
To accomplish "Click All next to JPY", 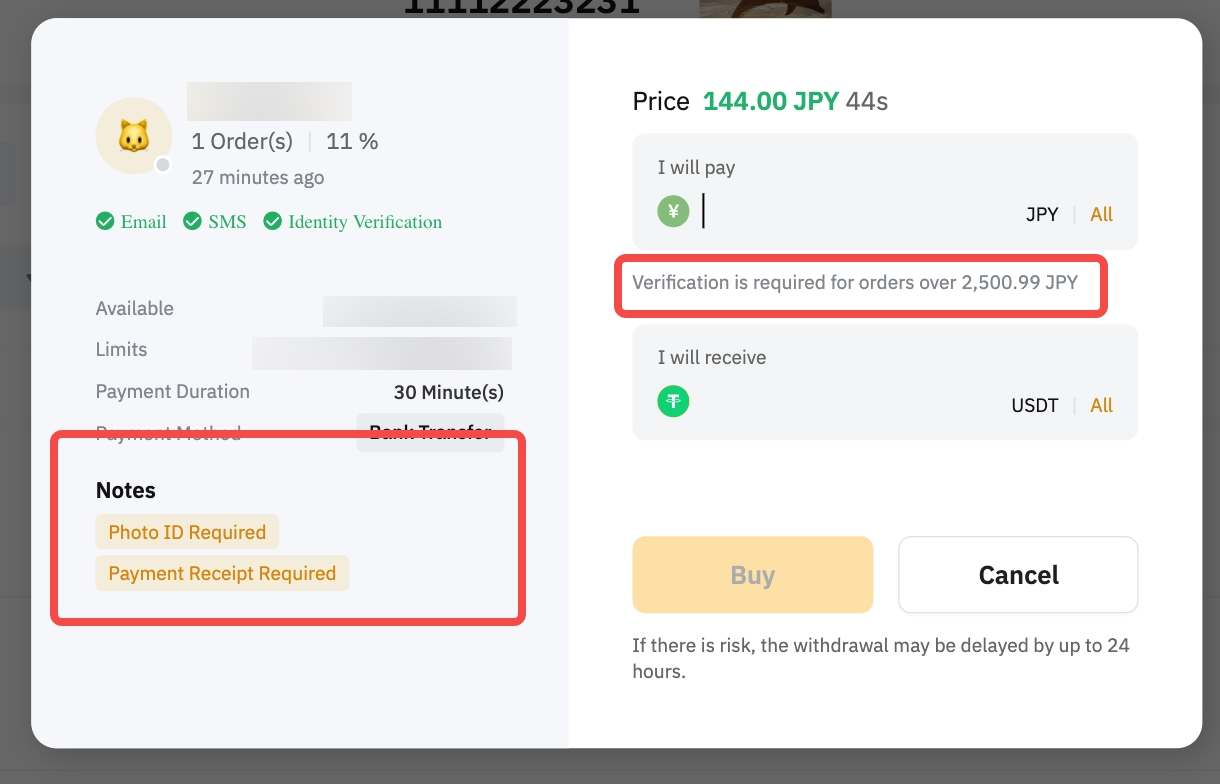I will click(1101, 214).
